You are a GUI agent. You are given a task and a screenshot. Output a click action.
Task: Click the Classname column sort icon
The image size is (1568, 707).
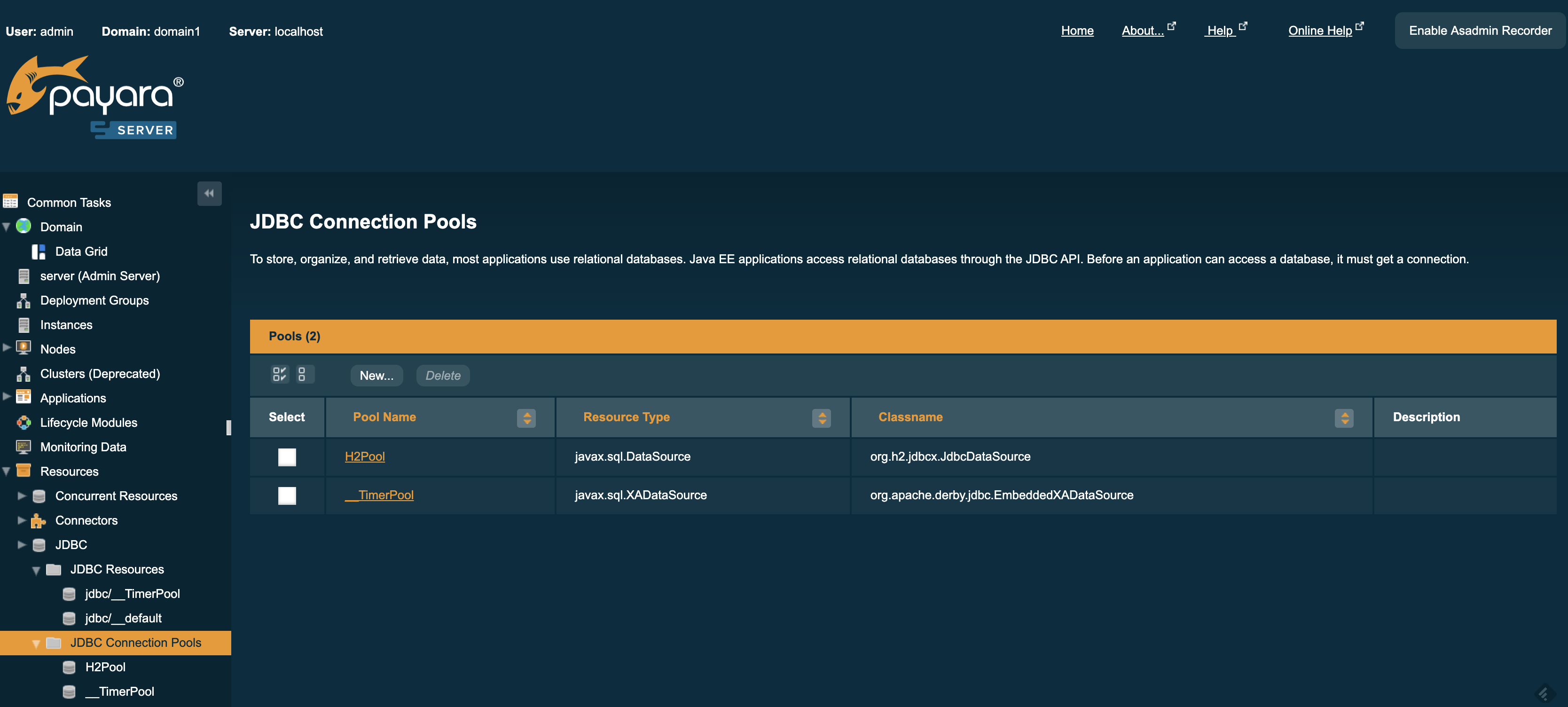[1344, 418]
